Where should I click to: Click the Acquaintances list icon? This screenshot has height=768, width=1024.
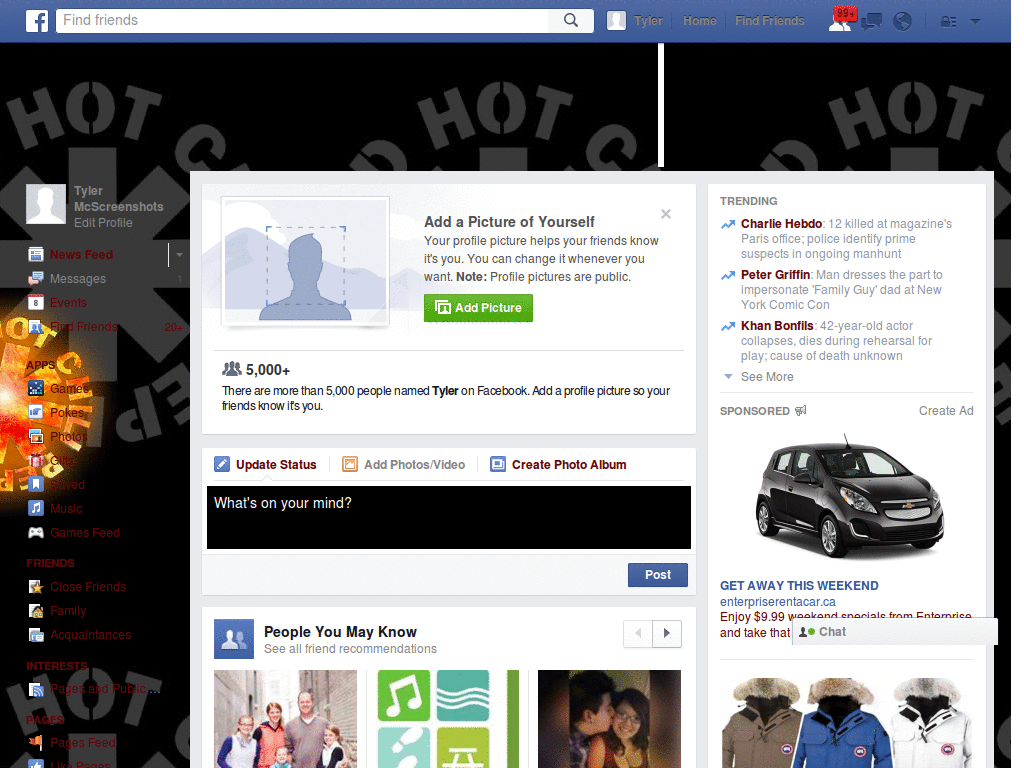pos(36,635)
